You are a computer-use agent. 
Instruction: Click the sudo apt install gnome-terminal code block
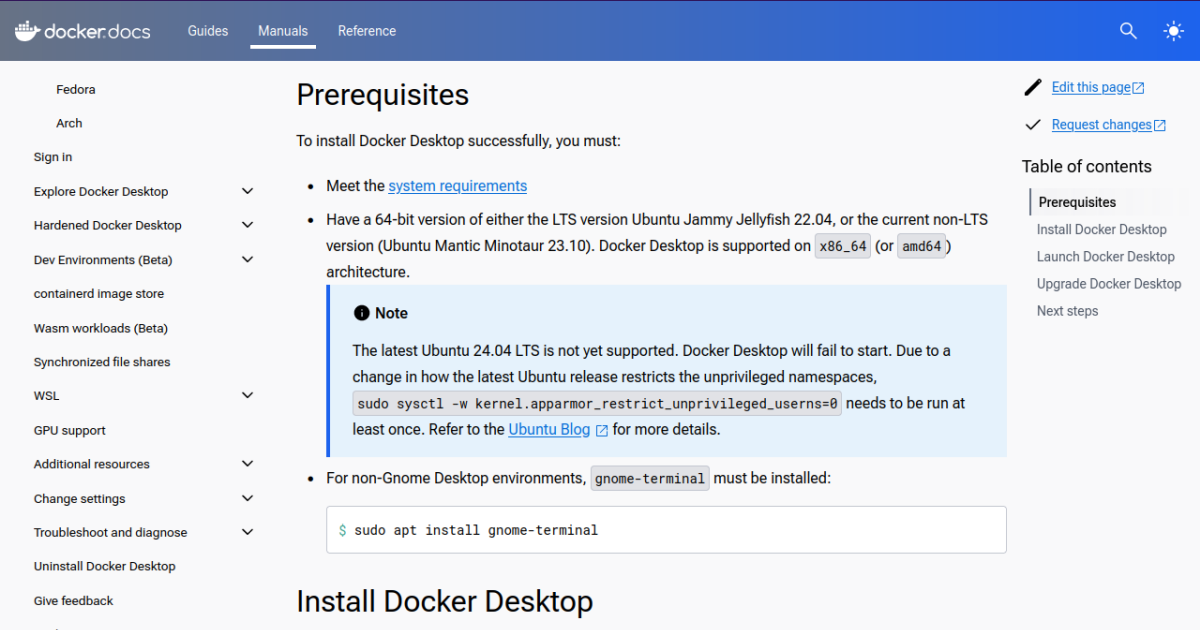[x=666, y=530]
